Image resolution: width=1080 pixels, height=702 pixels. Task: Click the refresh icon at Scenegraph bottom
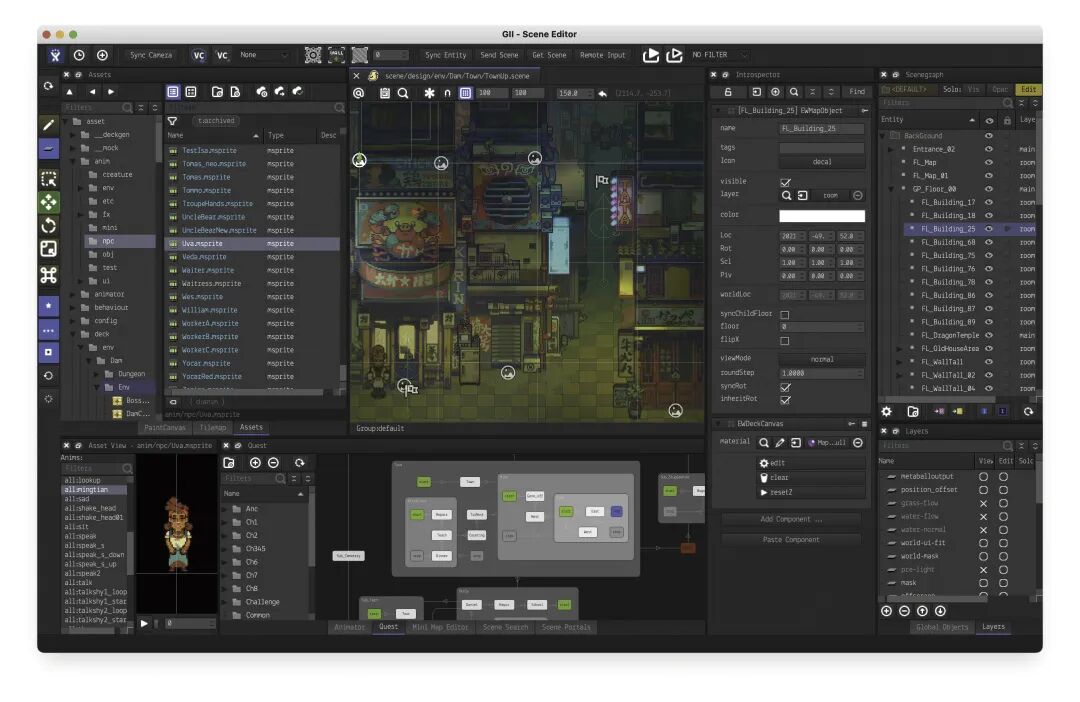[x=1028, y=411]
